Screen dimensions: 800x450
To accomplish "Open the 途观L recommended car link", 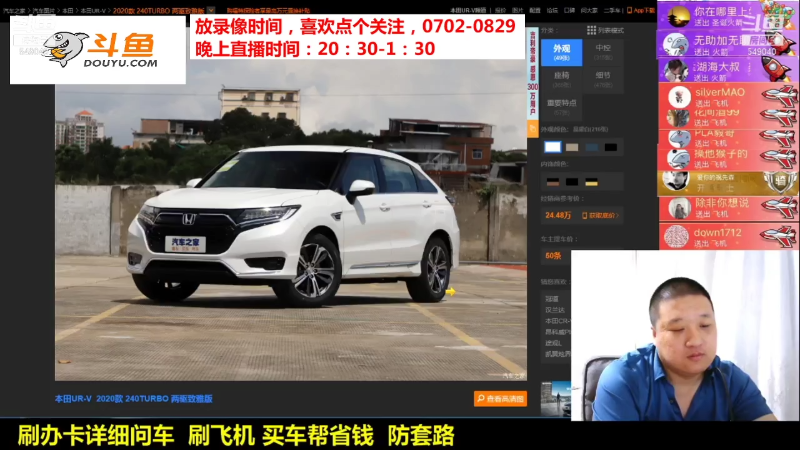I will 554,343.
